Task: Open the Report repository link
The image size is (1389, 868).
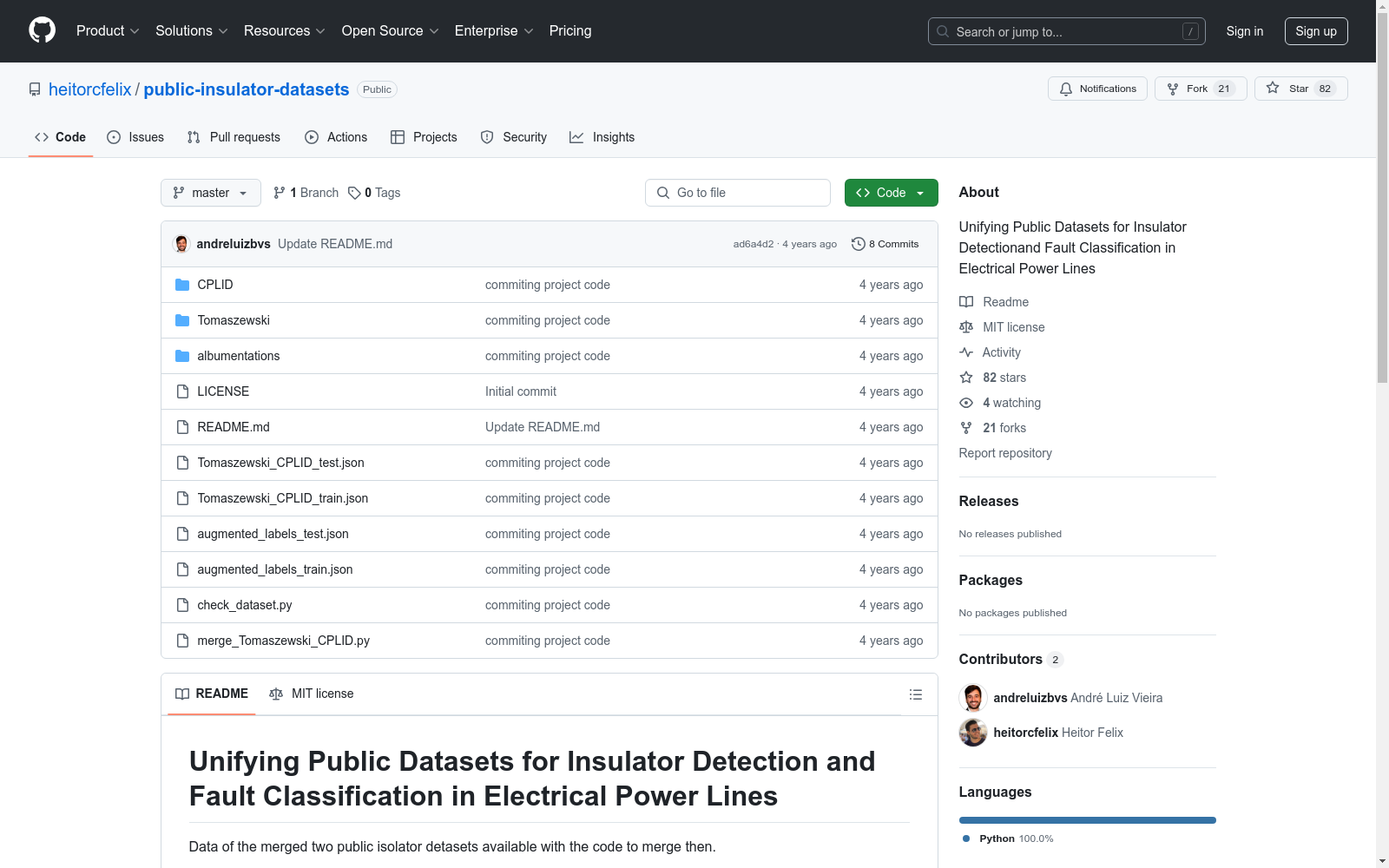Action: coord(1005,453)
